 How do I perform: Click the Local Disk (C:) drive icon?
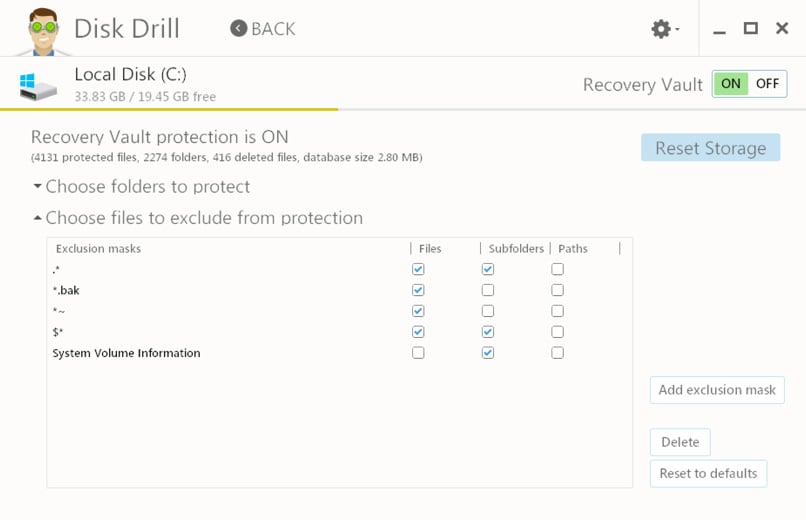point(38,86)
